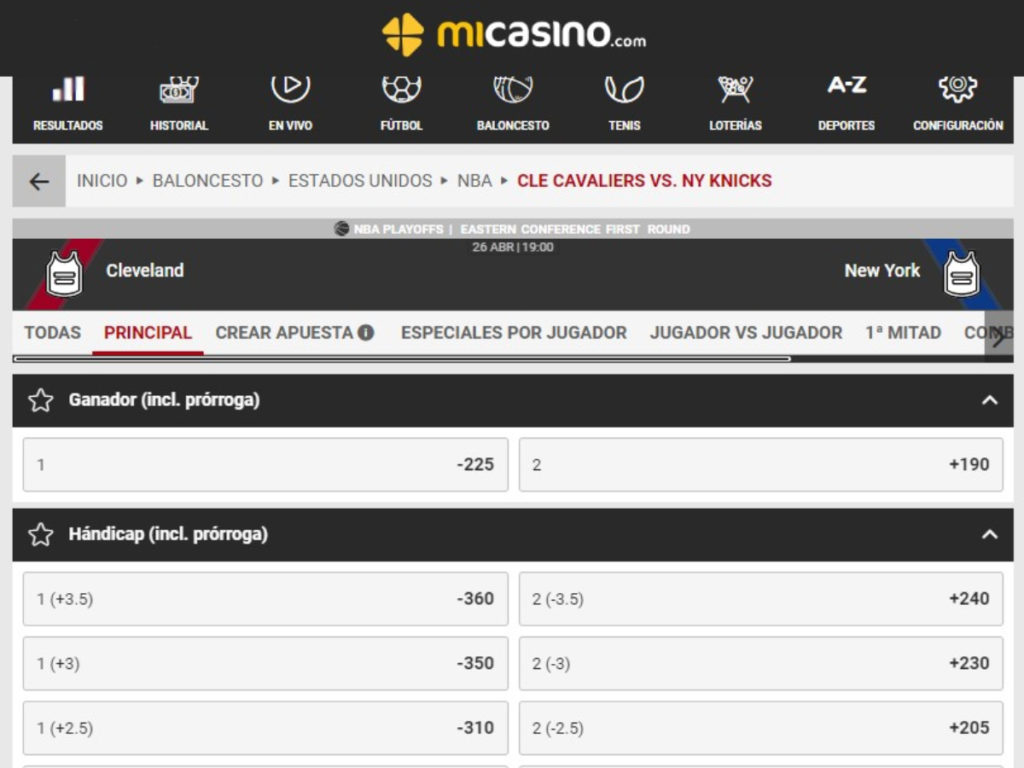1024x768 pixels.
Task: Go to Baloncesto breadcrumb link
Action: (208, 181)
